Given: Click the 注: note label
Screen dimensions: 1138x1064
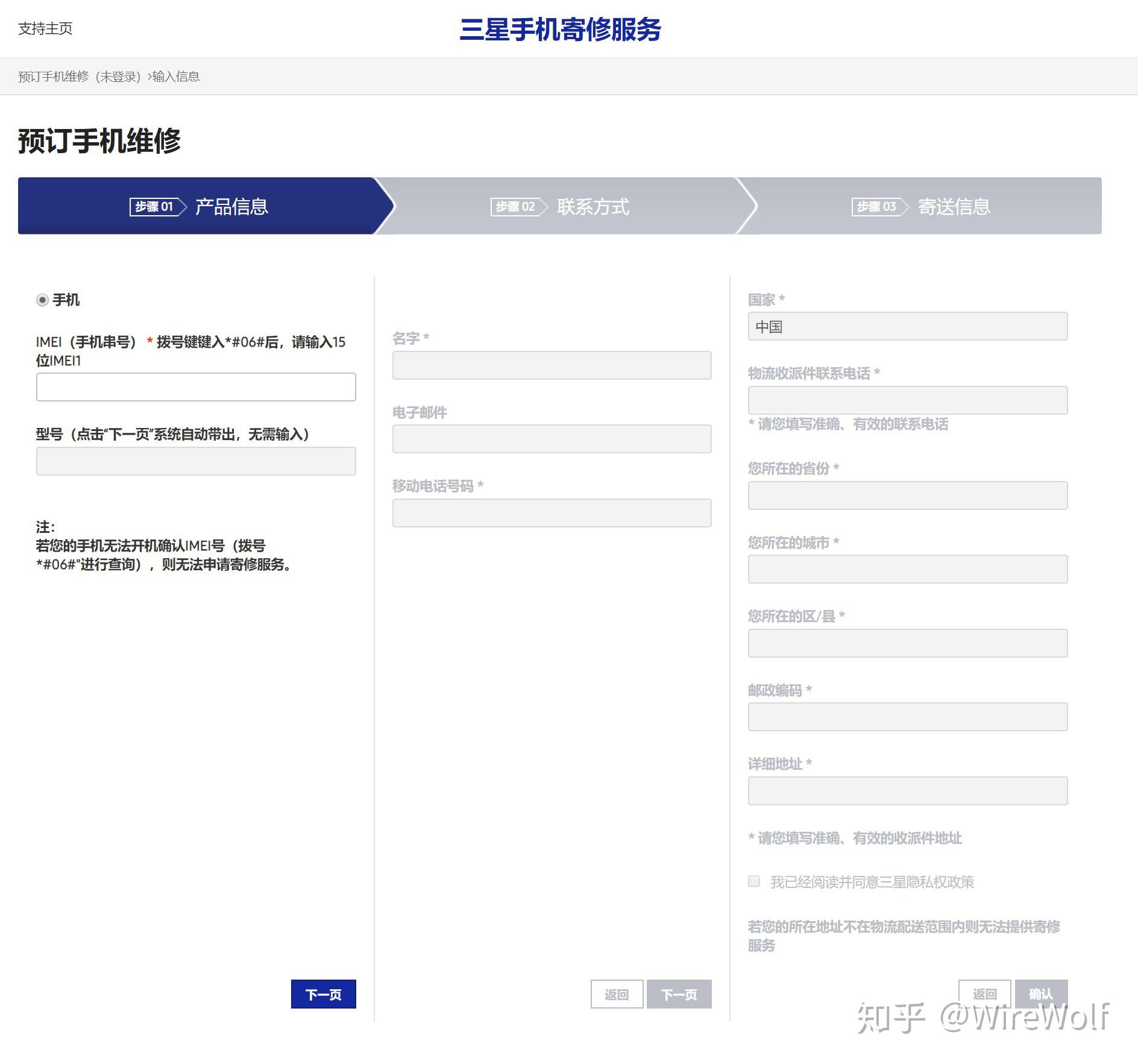Looking at the screenshot, I should [x=46, y=527].
